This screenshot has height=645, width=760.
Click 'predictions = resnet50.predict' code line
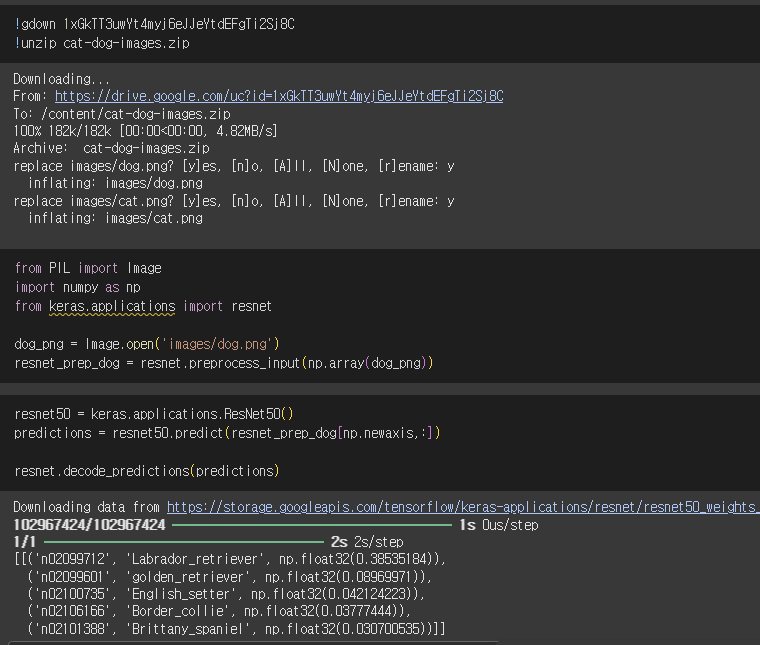point(227,433)
